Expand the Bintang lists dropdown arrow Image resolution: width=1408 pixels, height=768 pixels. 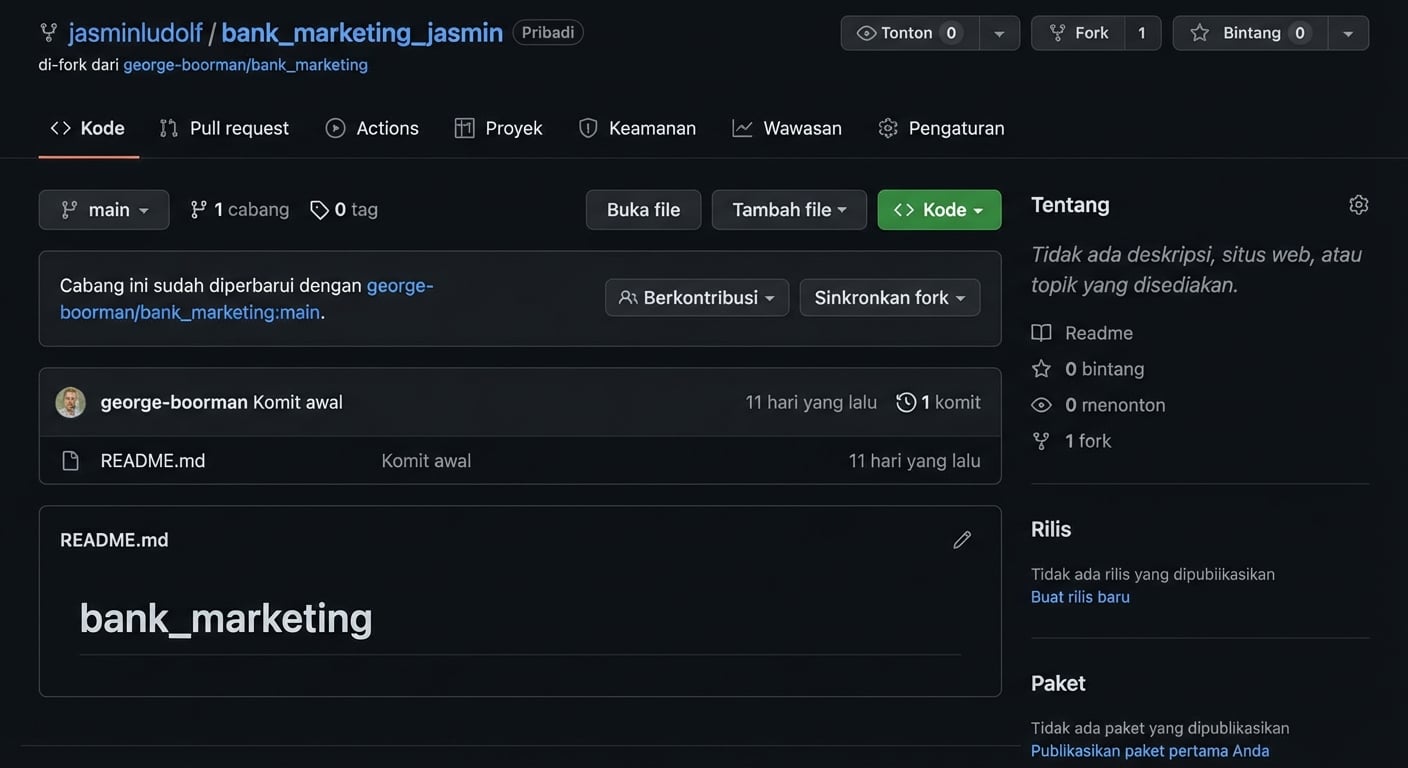tap(1348, 33)
